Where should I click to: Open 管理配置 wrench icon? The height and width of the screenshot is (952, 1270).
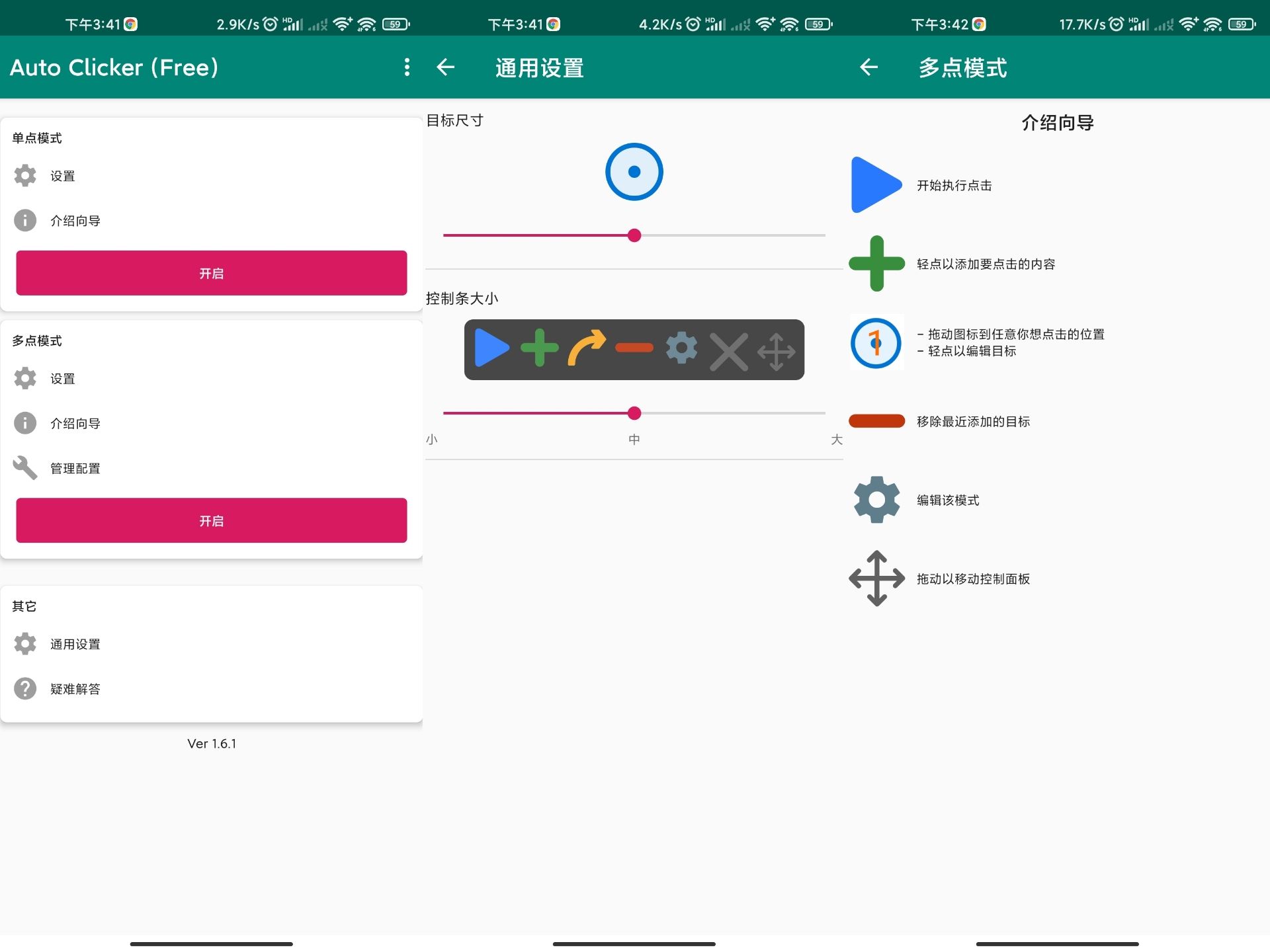pyautogui.click(x=25, y=467)
